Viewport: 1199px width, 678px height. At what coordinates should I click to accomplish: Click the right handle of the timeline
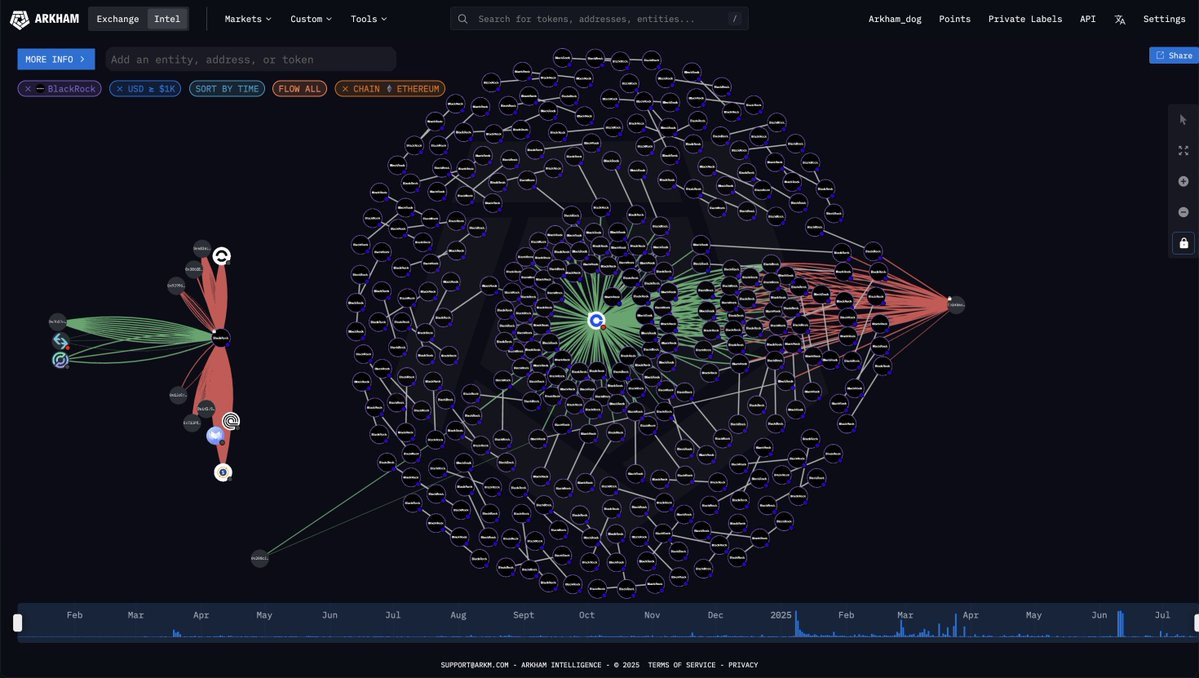coord(1197,623)
